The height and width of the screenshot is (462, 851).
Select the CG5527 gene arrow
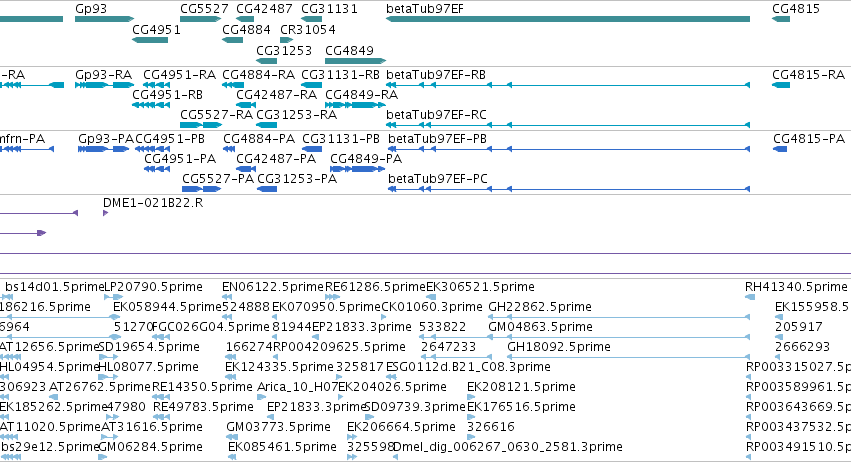pyautogui.click(x=201, y=19)
